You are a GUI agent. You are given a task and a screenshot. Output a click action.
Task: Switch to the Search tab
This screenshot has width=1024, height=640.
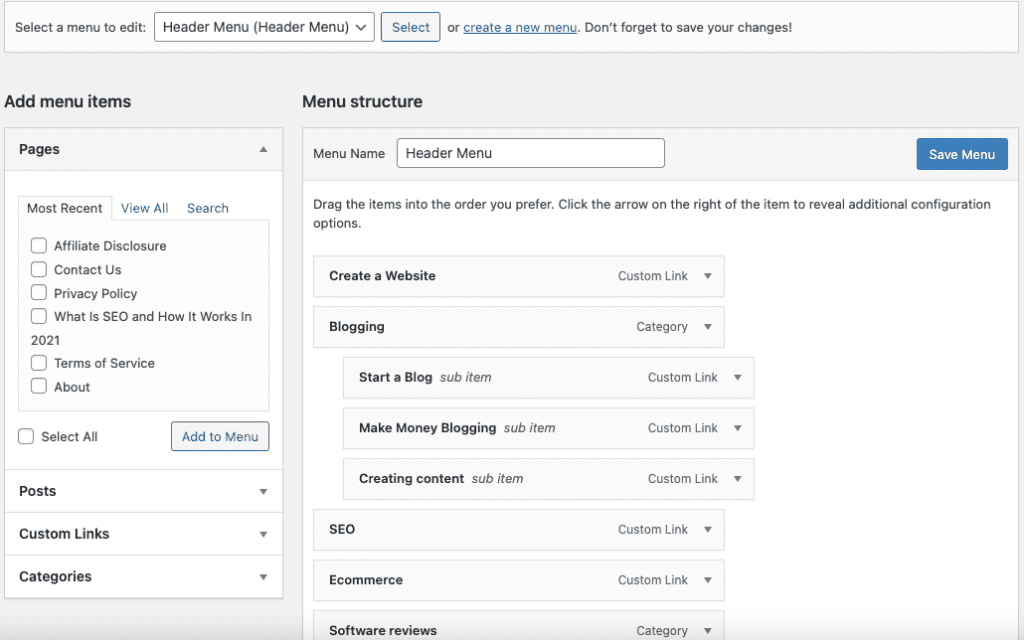tap(207, 208)
